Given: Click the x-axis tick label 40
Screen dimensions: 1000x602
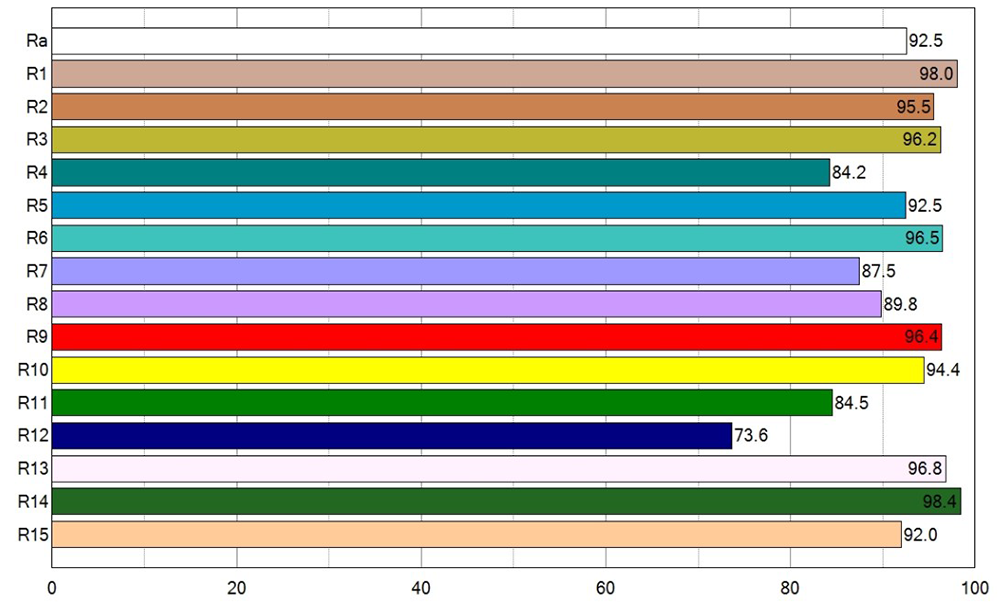Looking at the screenshot, I should [x=421, y=588].
